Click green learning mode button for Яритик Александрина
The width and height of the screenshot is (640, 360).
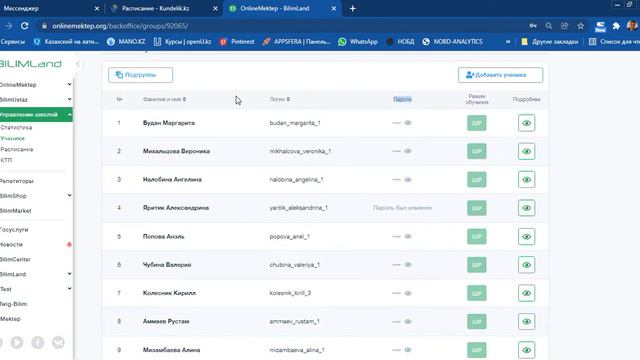pos(477,208)
